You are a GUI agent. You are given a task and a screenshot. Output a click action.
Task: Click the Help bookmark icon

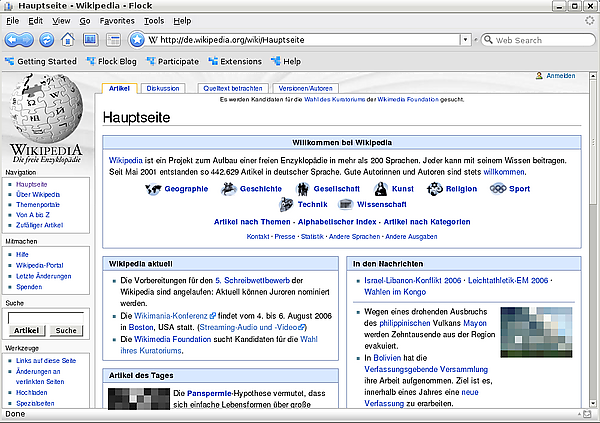point(276,61)
